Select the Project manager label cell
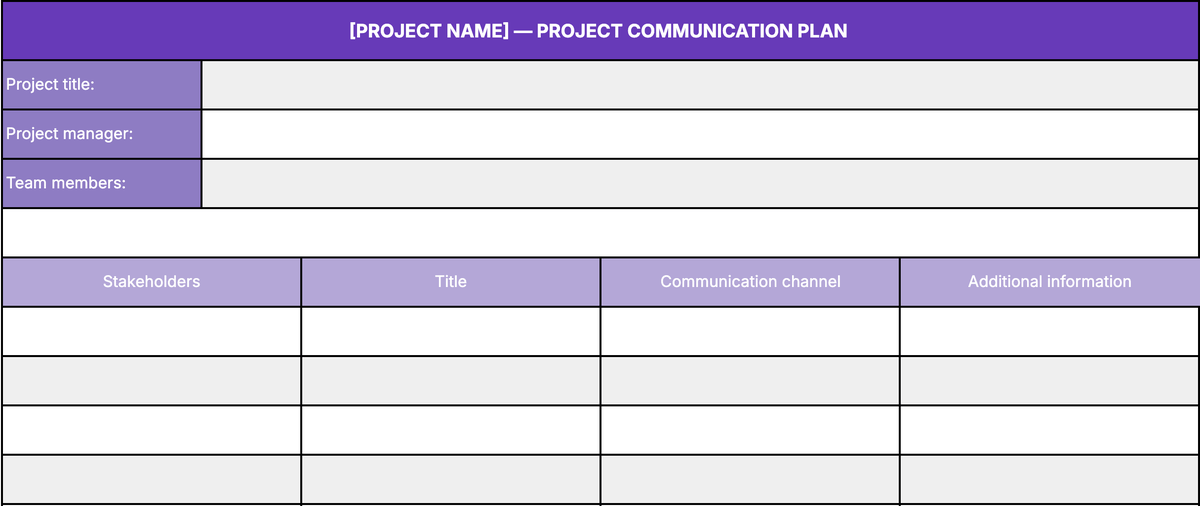1200x506 pixels. point(101,134)
